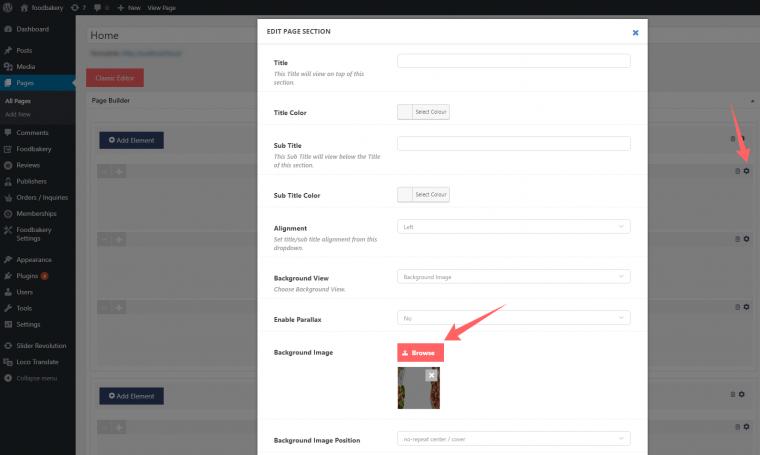Close the Edit Page Section dialog

[x=635, y=32]
